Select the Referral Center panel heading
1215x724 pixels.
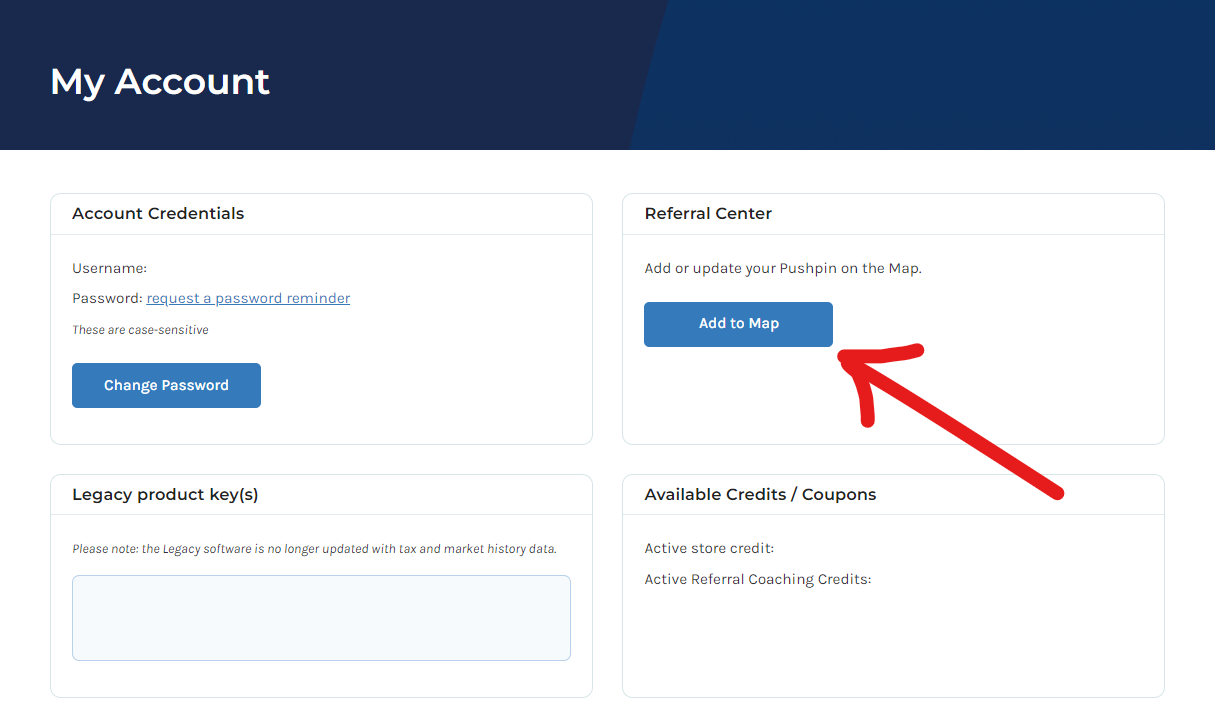click(x=708, y=213)
